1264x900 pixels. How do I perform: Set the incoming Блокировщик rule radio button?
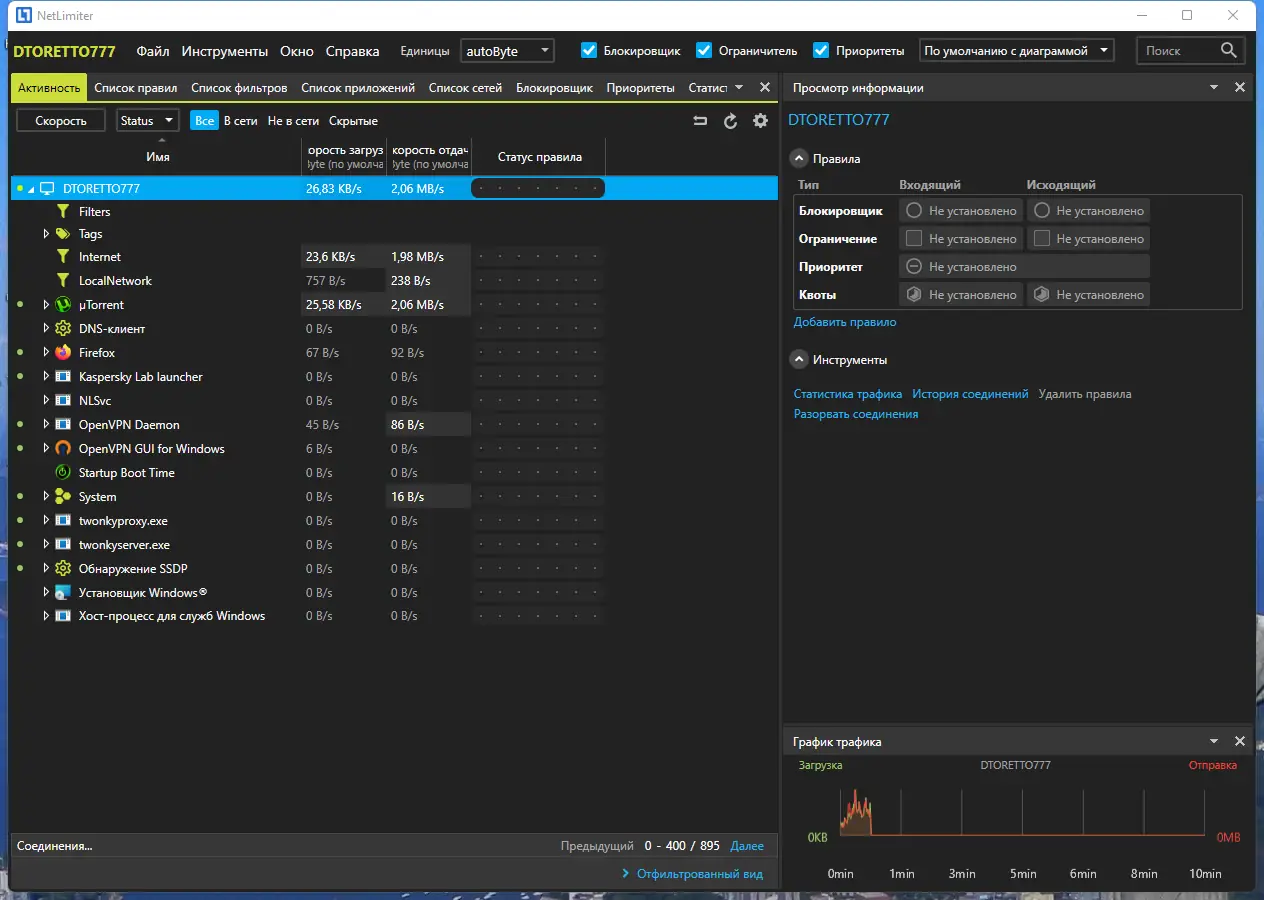[913, 211]
